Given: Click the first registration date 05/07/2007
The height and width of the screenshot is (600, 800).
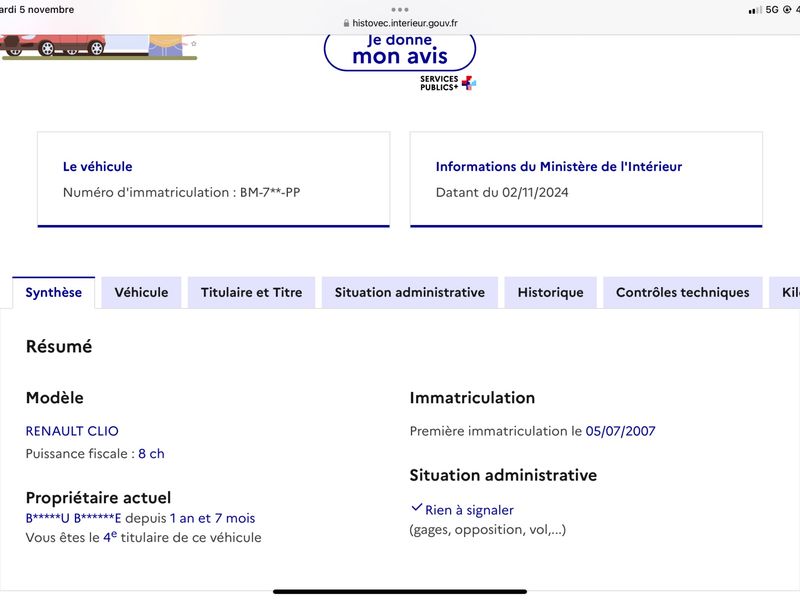Looking at the screenshot, I should pyautogui.click(x=620, y=431).
